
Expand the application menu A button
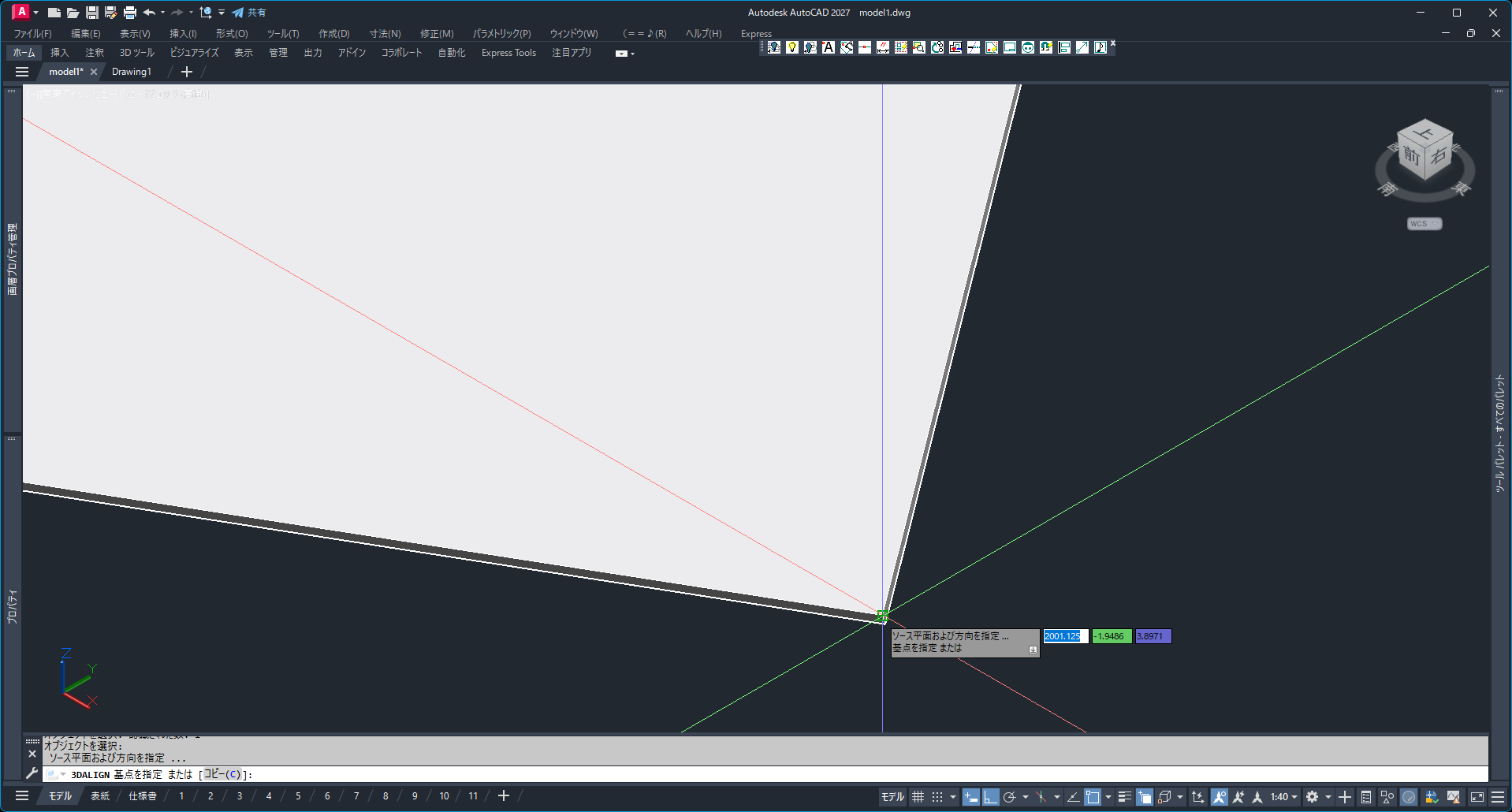[x=22, y=13]
